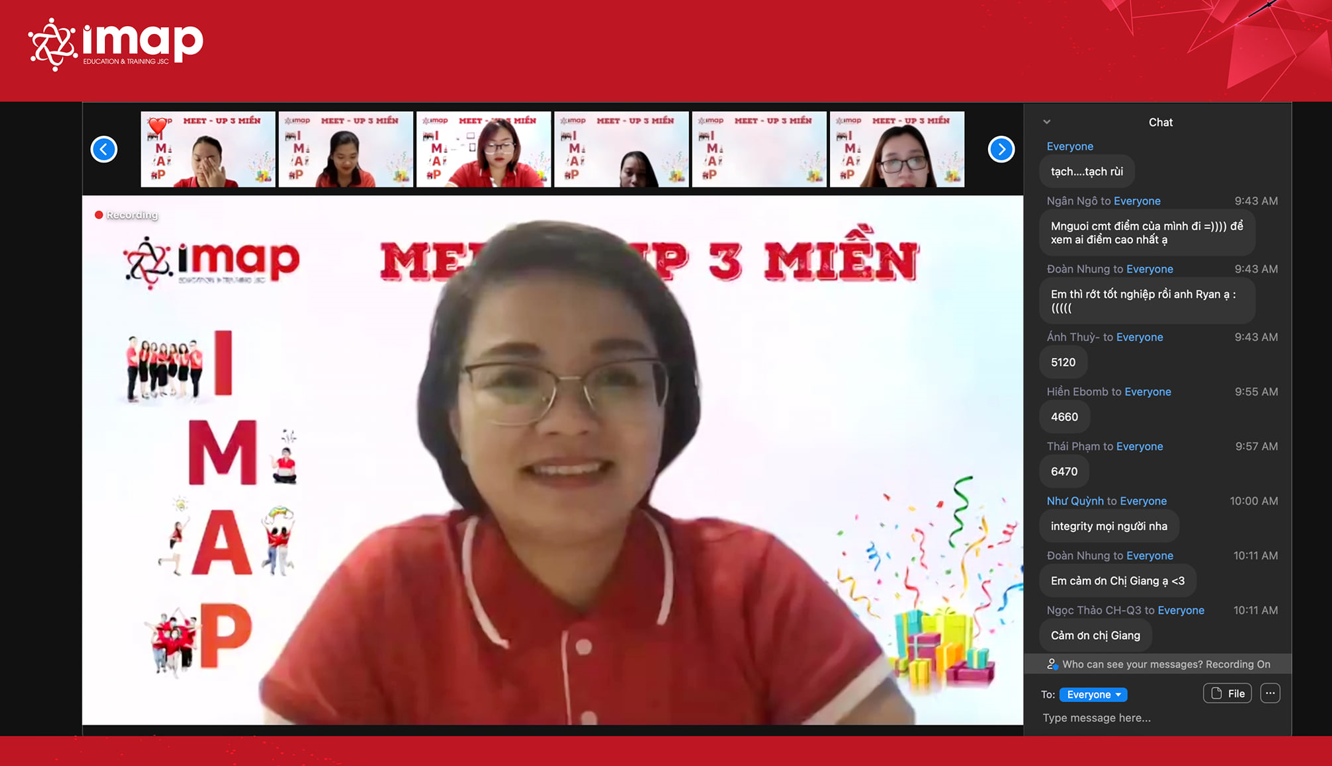Screen dimensions: 1332x766
Task: Open the "To: Everyone" recipient dropdown
Action: click(1093, 694)
